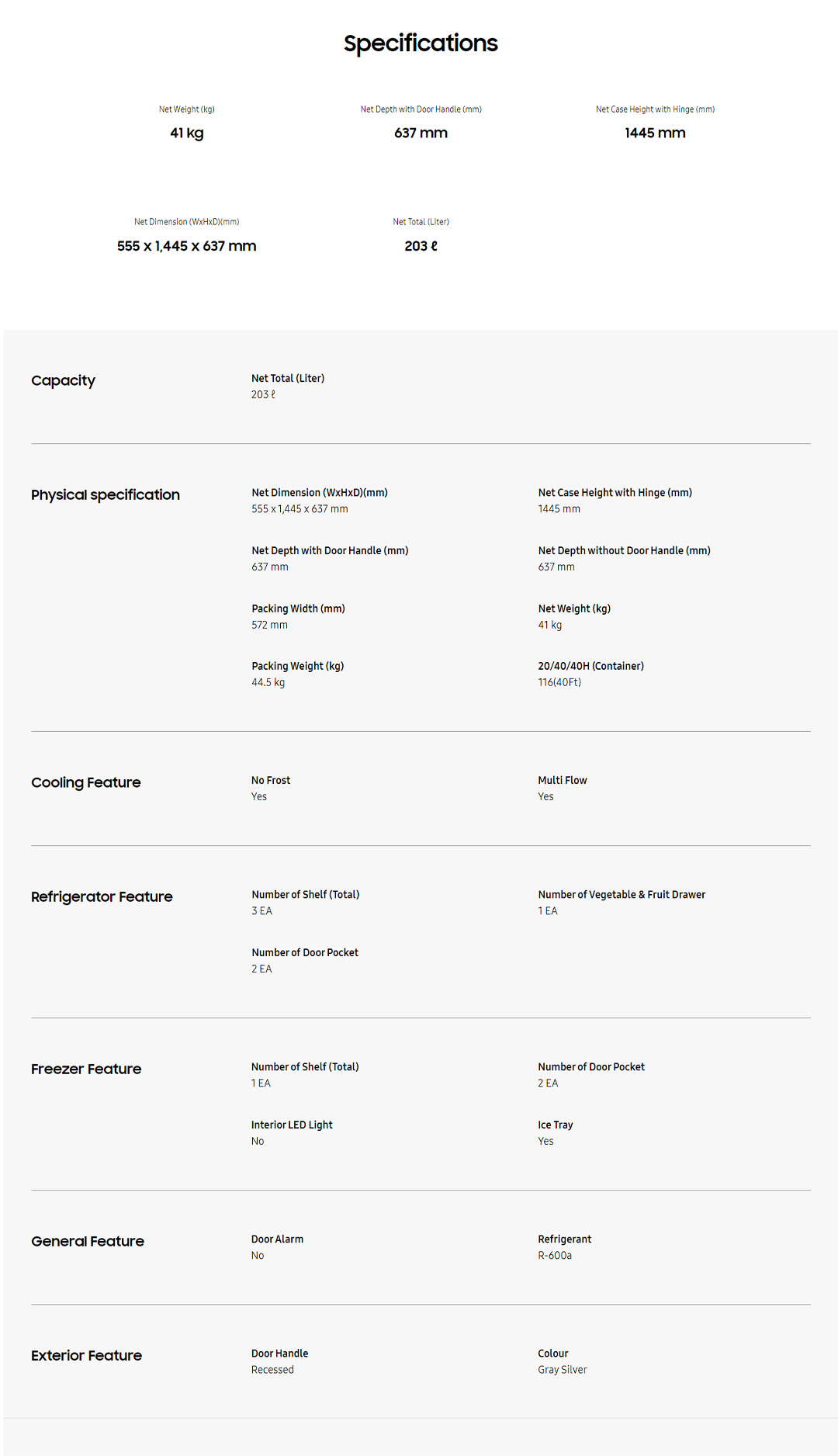The image size is (838, 1456).
Task: Click the Cooling Feature section heading
Action: 86,782
